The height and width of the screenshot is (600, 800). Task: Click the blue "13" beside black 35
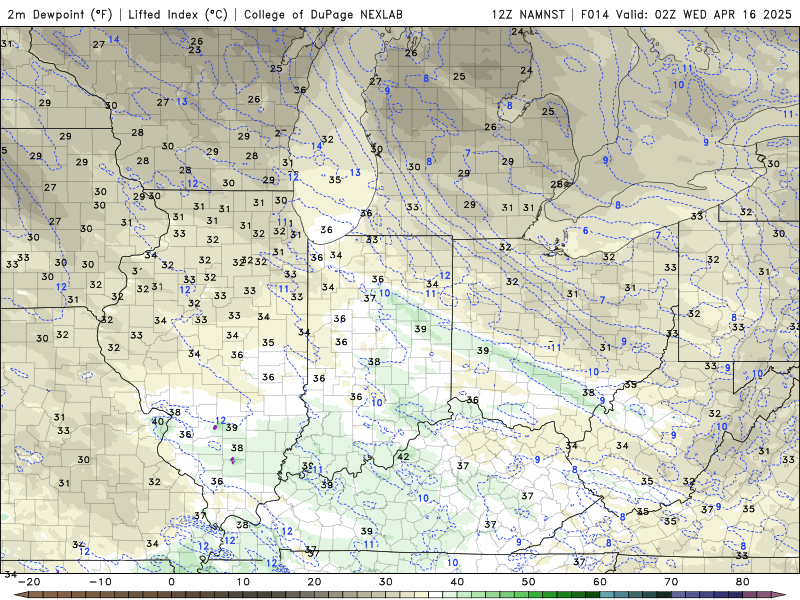point(355,172)
